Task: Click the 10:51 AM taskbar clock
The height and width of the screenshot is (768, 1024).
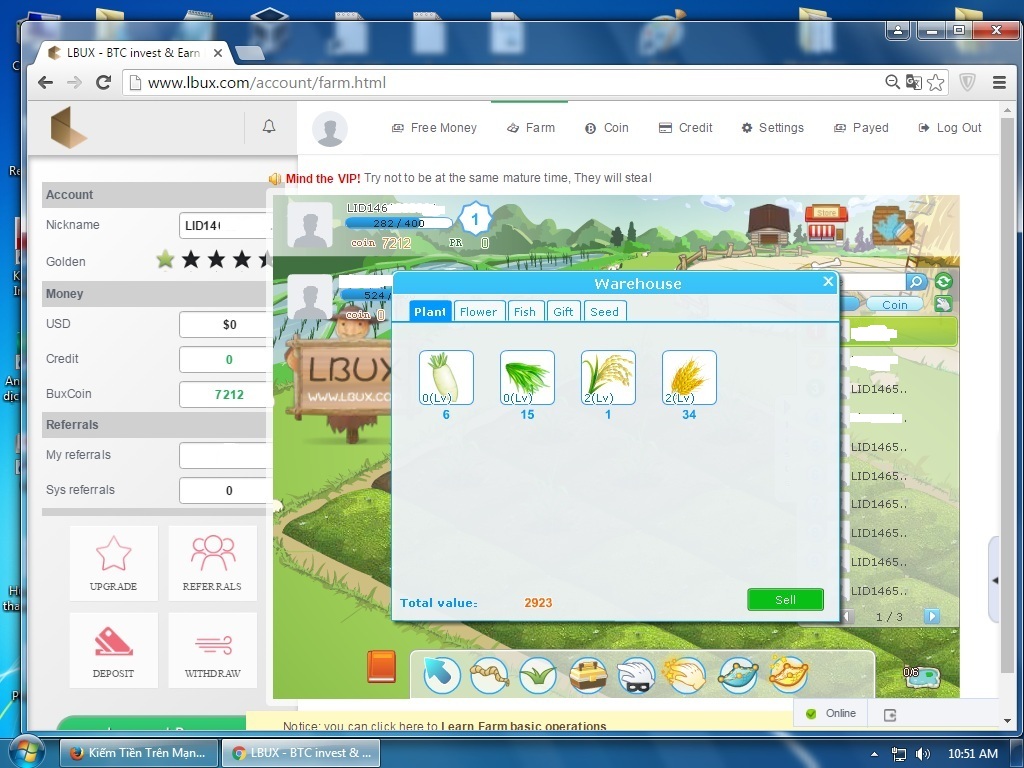Action: 972,754
